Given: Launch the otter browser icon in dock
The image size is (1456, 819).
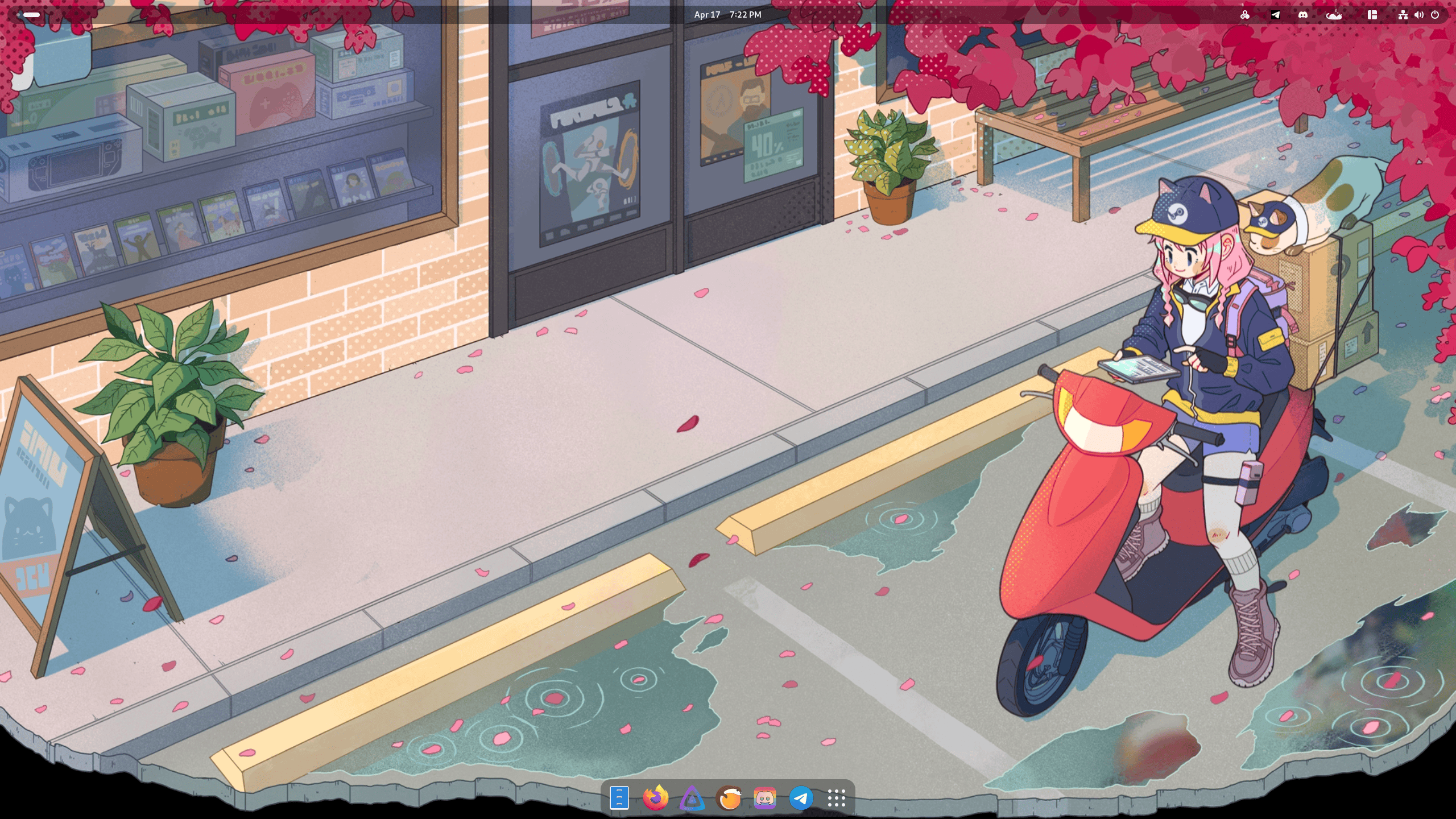Looking at the screenshot, I should pyautogui.click(x=729, y=798).
